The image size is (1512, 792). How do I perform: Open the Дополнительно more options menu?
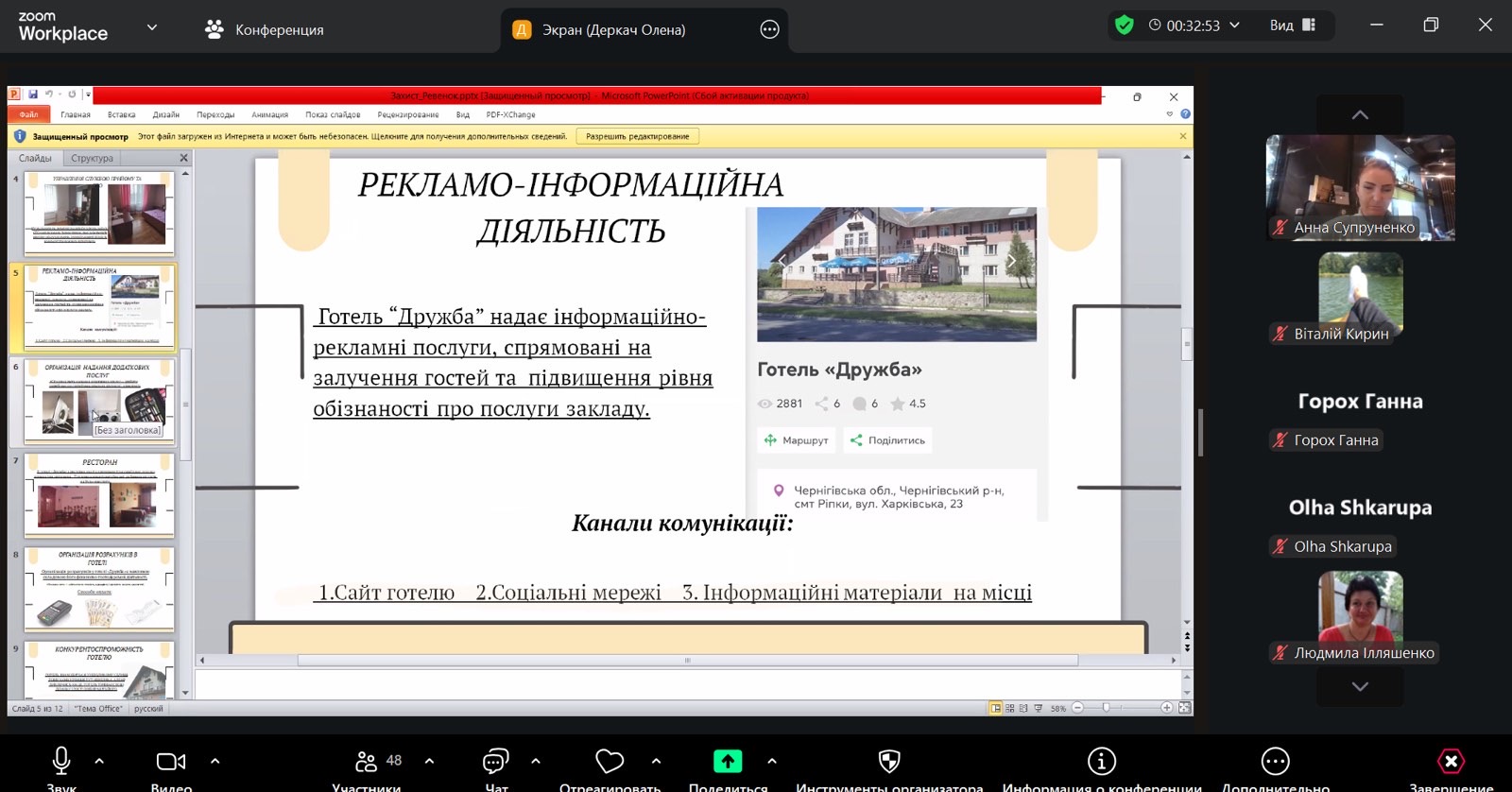tap(1275, 761)
